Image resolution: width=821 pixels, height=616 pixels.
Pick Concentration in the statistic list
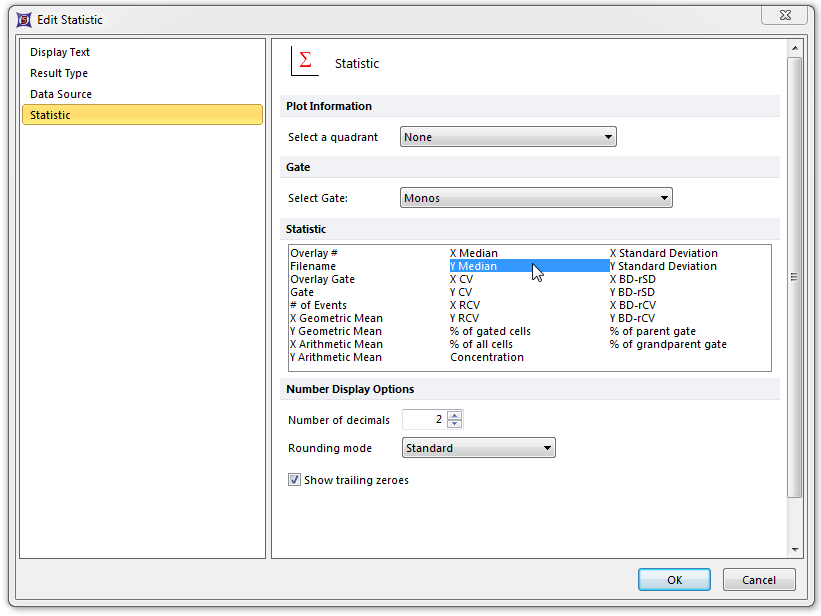point(486,357)
